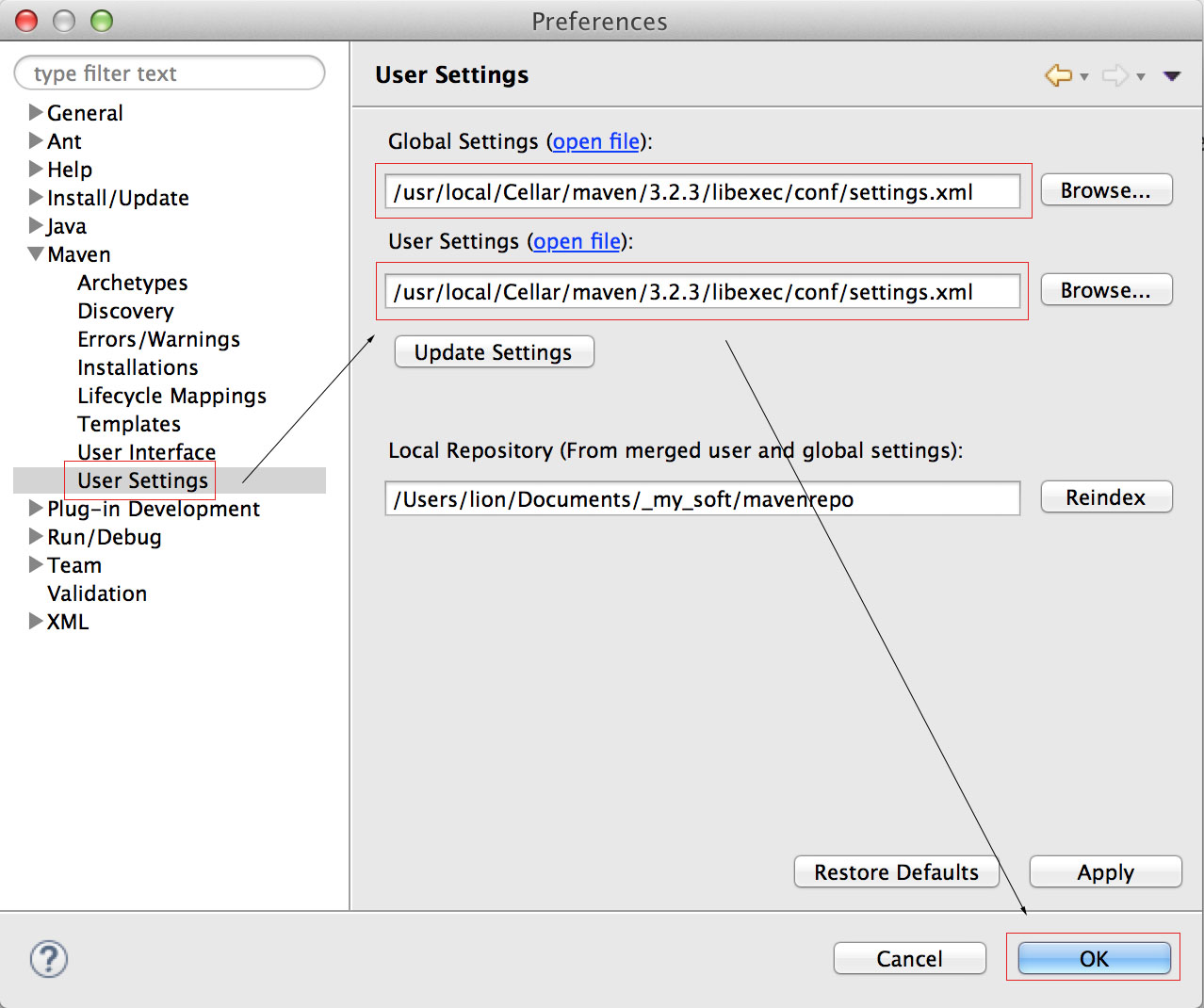Click the green zoom window button

tap(102, 21)
